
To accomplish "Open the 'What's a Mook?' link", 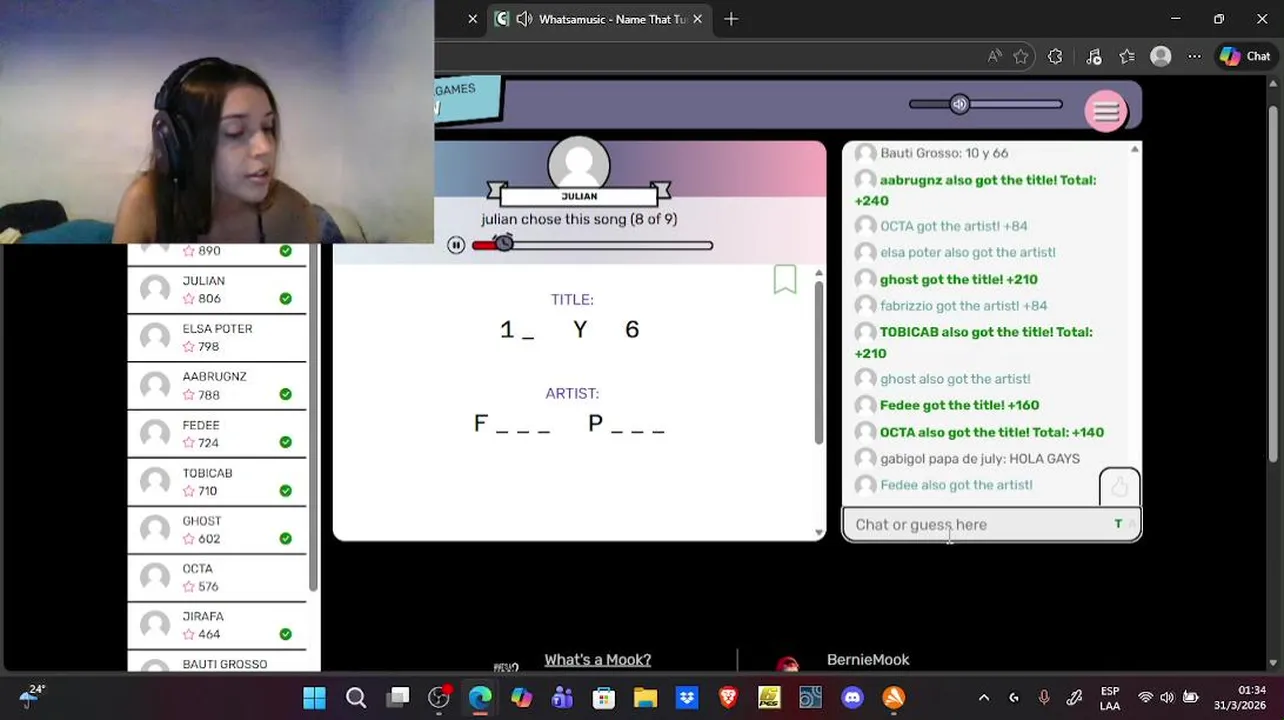I will point(597,660).
